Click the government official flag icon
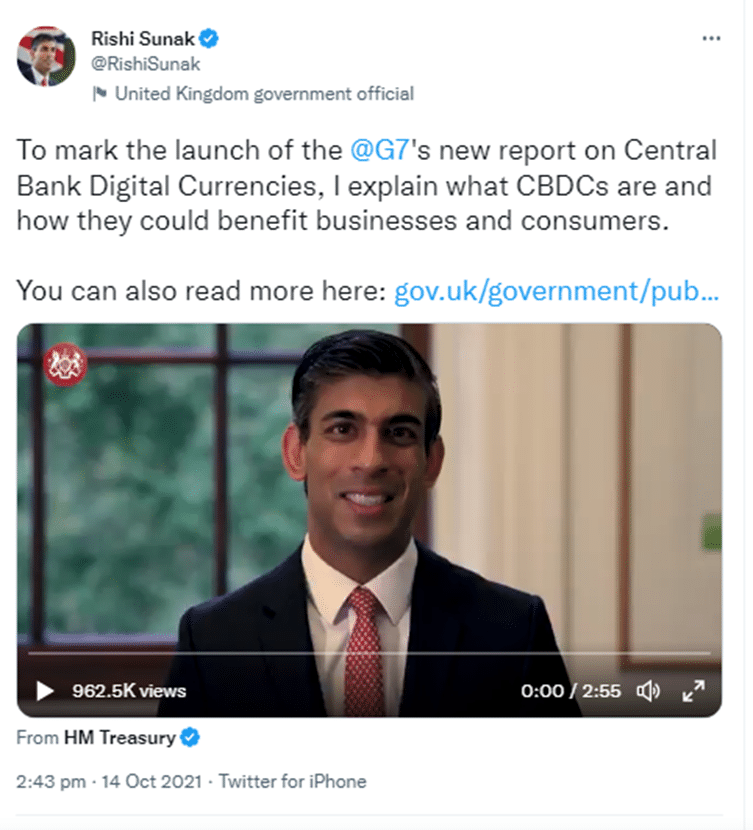Image resolution: width=753 pixels, height=830 pixels. click(99, 94)
